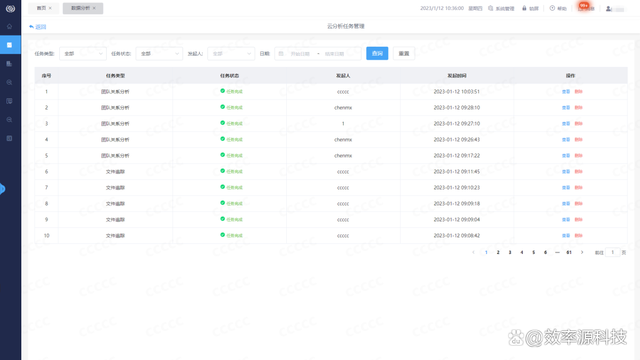View task in row 2
Viewport: 640px width, 360px height.
[x=566, y=108]
